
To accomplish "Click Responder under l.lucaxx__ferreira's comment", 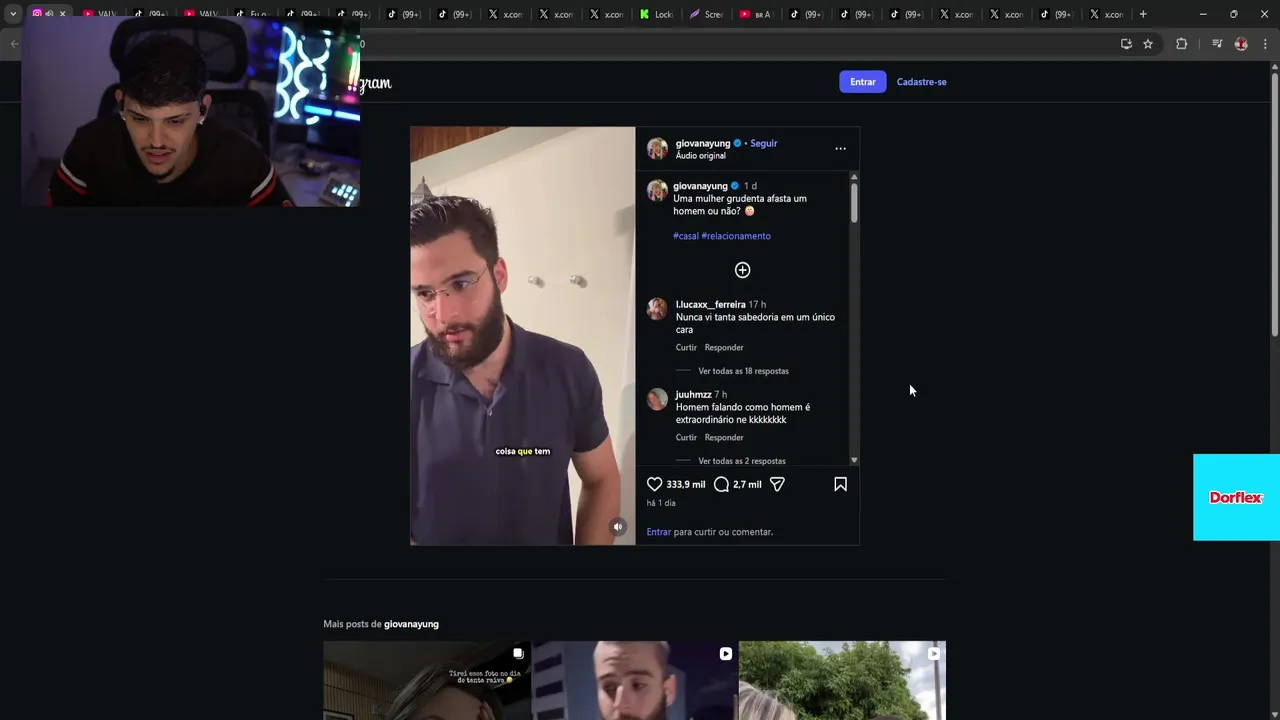I will pos(724,348).
